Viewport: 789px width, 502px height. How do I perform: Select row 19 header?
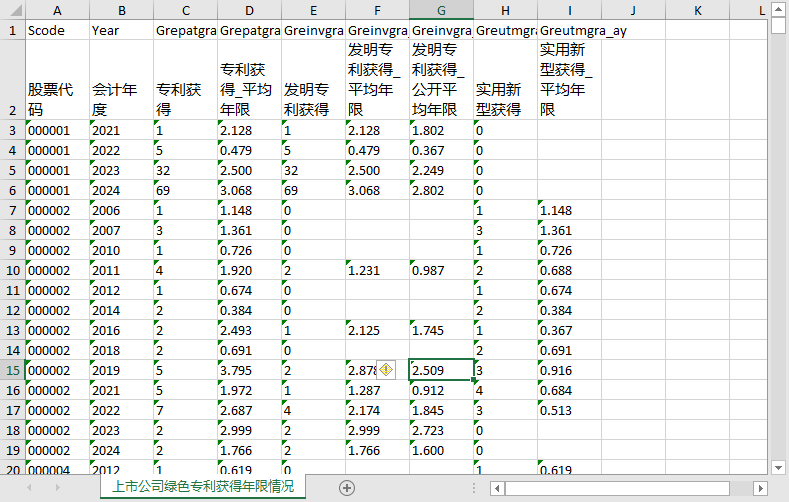(13, 450)
